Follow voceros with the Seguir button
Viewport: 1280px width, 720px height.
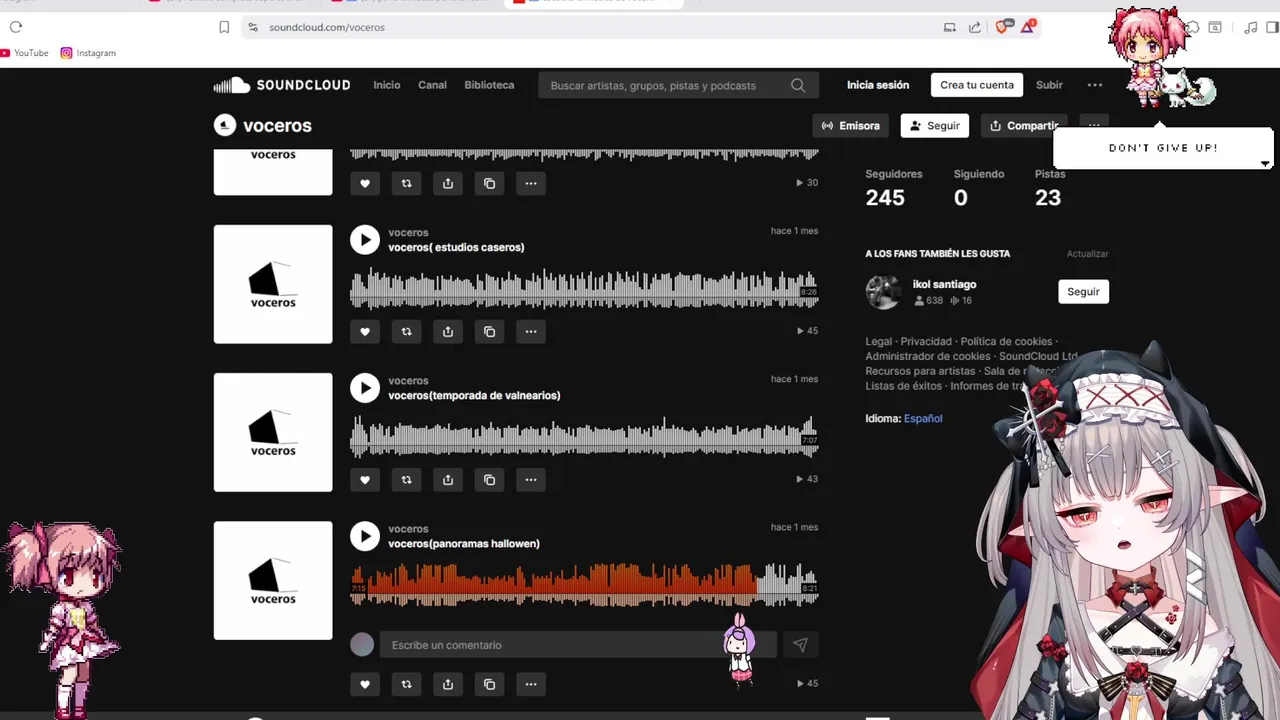935,126
